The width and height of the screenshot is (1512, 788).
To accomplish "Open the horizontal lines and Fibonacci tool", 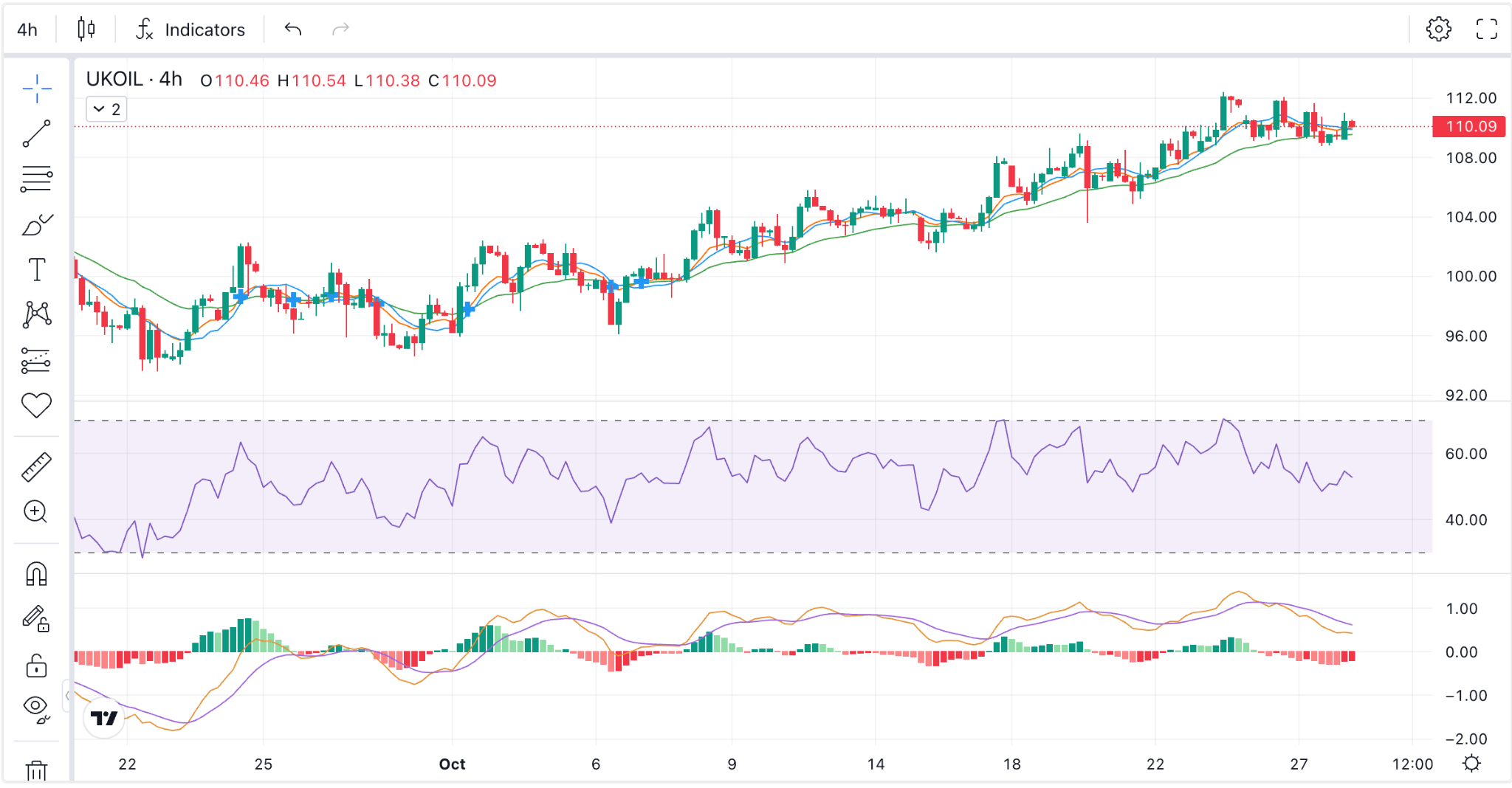I will (36, 179).
